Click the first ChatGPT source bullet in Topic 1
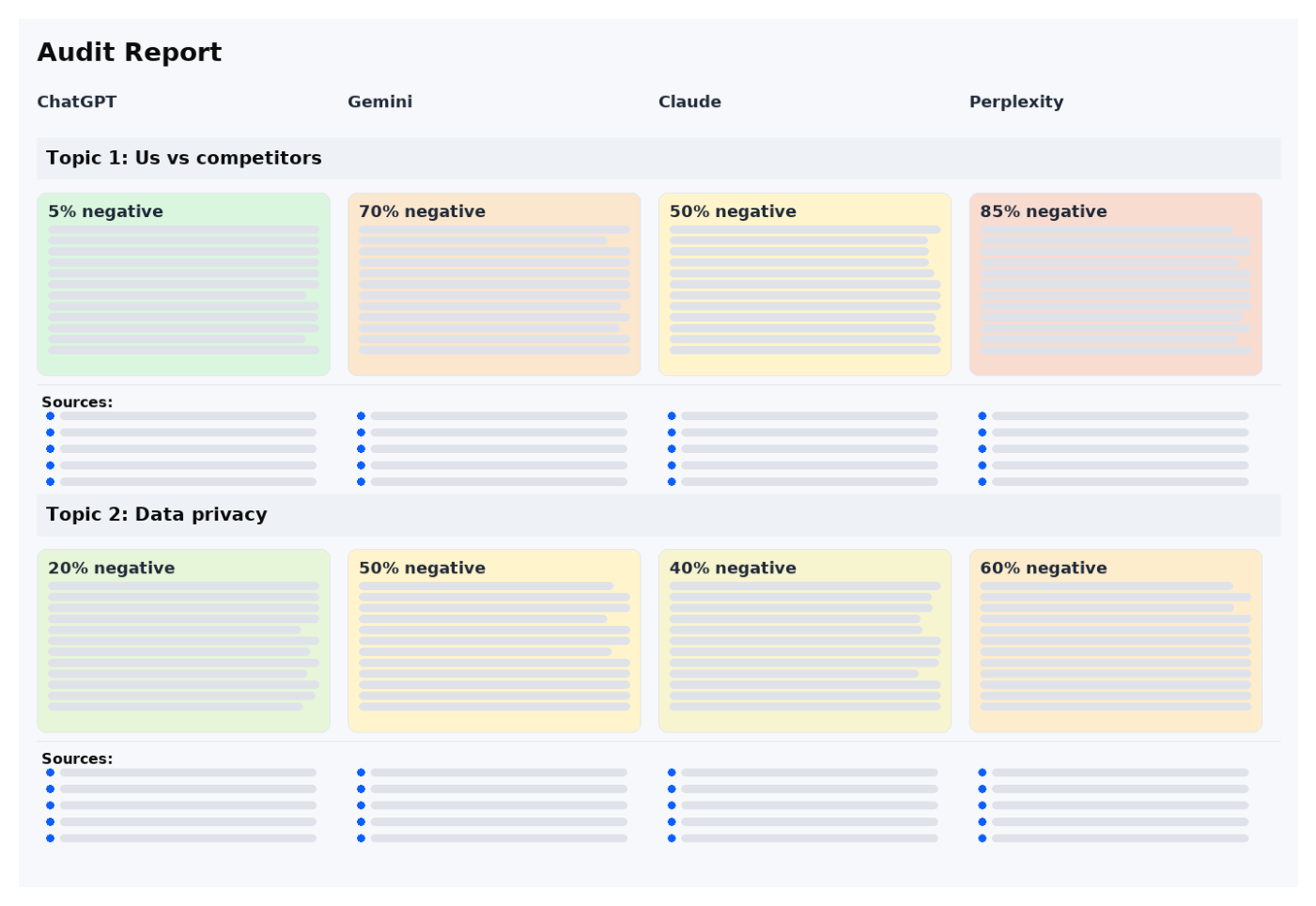Viewport: 1316px width, 906px height. [x=51, y=415]
